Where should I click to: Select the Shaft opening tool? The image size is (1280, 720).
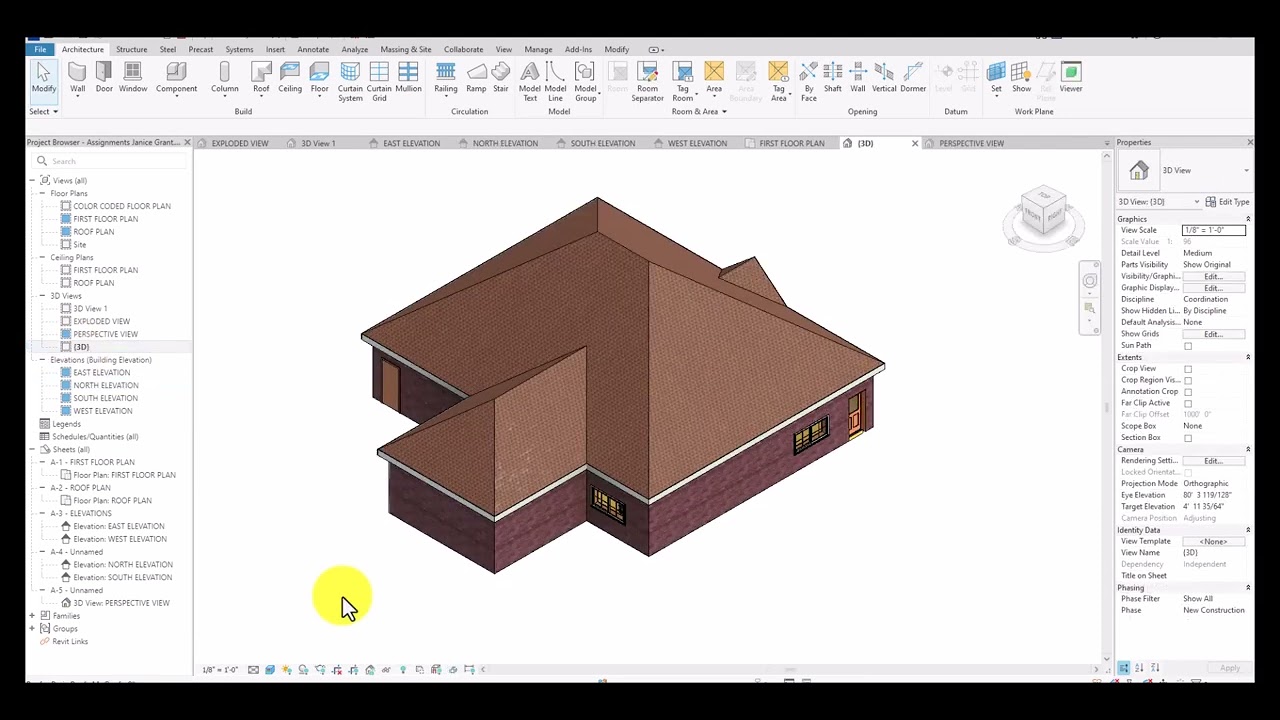(832, 78)
